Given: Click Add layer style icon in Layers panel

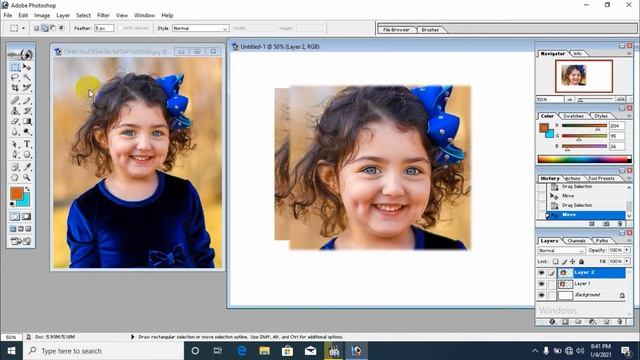Looking at the screenshot, I should click(x=552, y=322).
